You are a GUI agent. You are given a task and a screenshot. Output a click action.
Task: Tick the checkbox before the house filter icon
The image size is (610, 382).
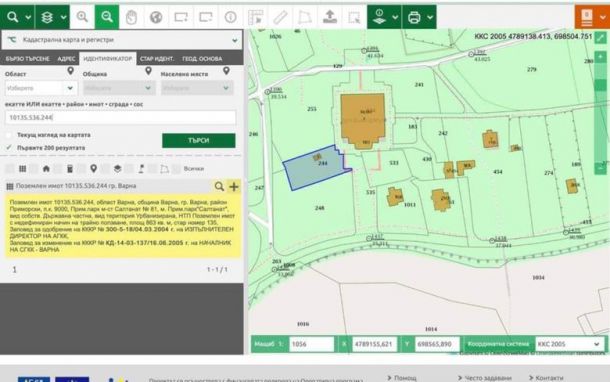34,168
